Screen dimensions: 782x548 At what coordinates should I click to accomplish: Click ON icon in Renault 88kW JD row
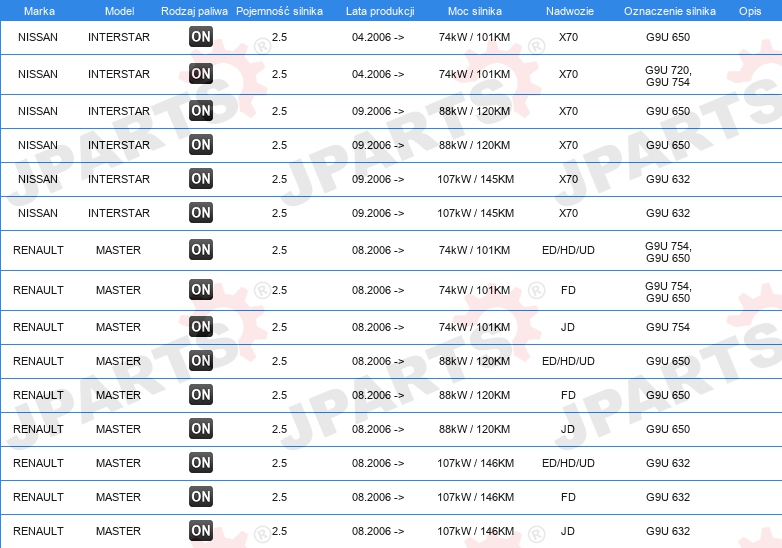coord(201,428)
